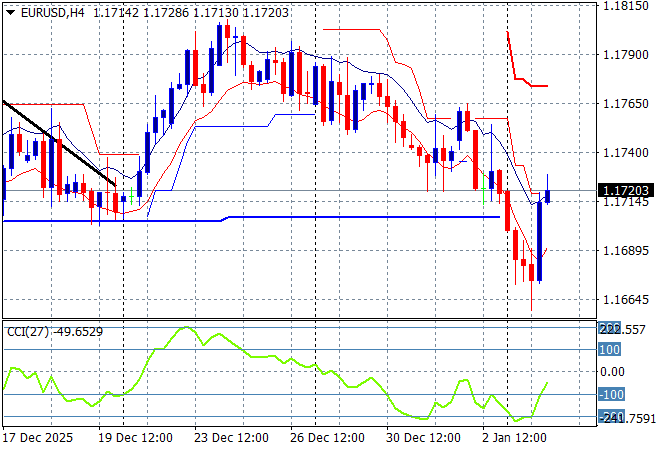
Task: Click the 17 Dec 2025 date label
Action: tap(37, 438)
